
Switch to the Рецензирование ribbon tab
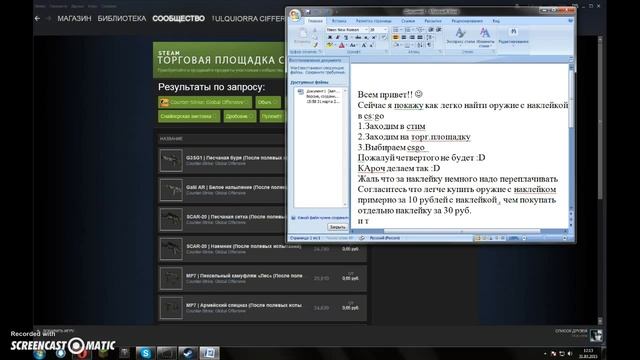point(467,20)
